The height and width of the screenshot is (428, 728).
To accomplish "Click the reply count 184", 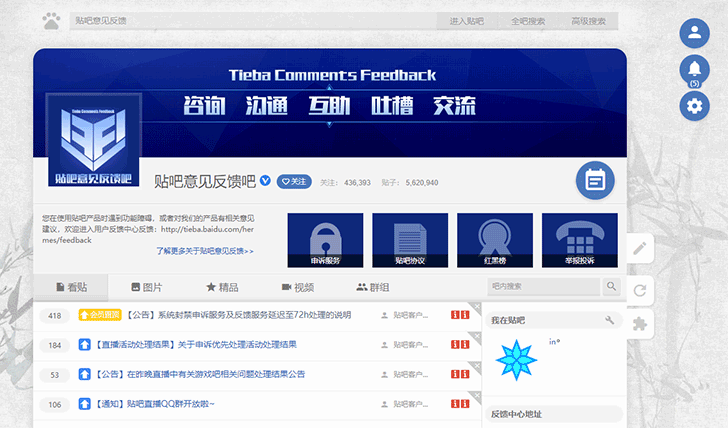I will pyautogui.click(x=54, y=345).
